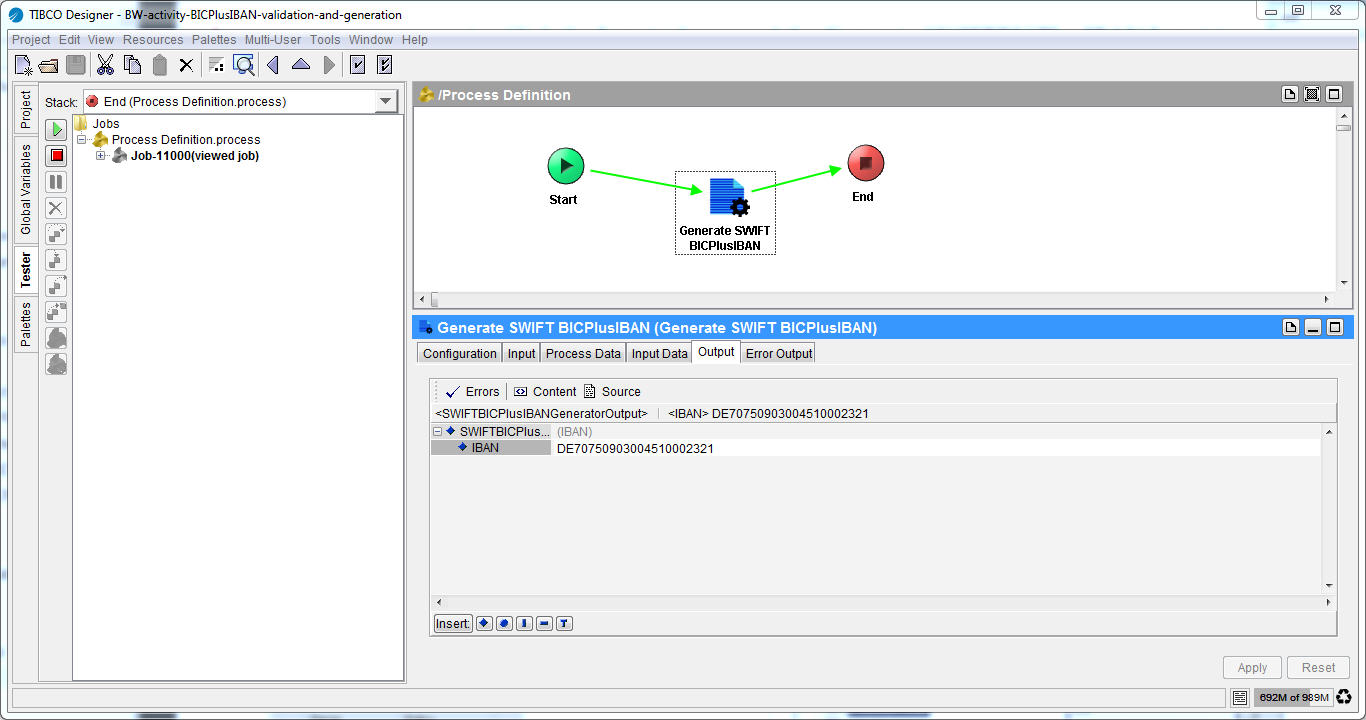This screenshot has height=720, width=1366.
Task: Open the Process Data tab
Action: pyautogui.click(x=583, y=353)
